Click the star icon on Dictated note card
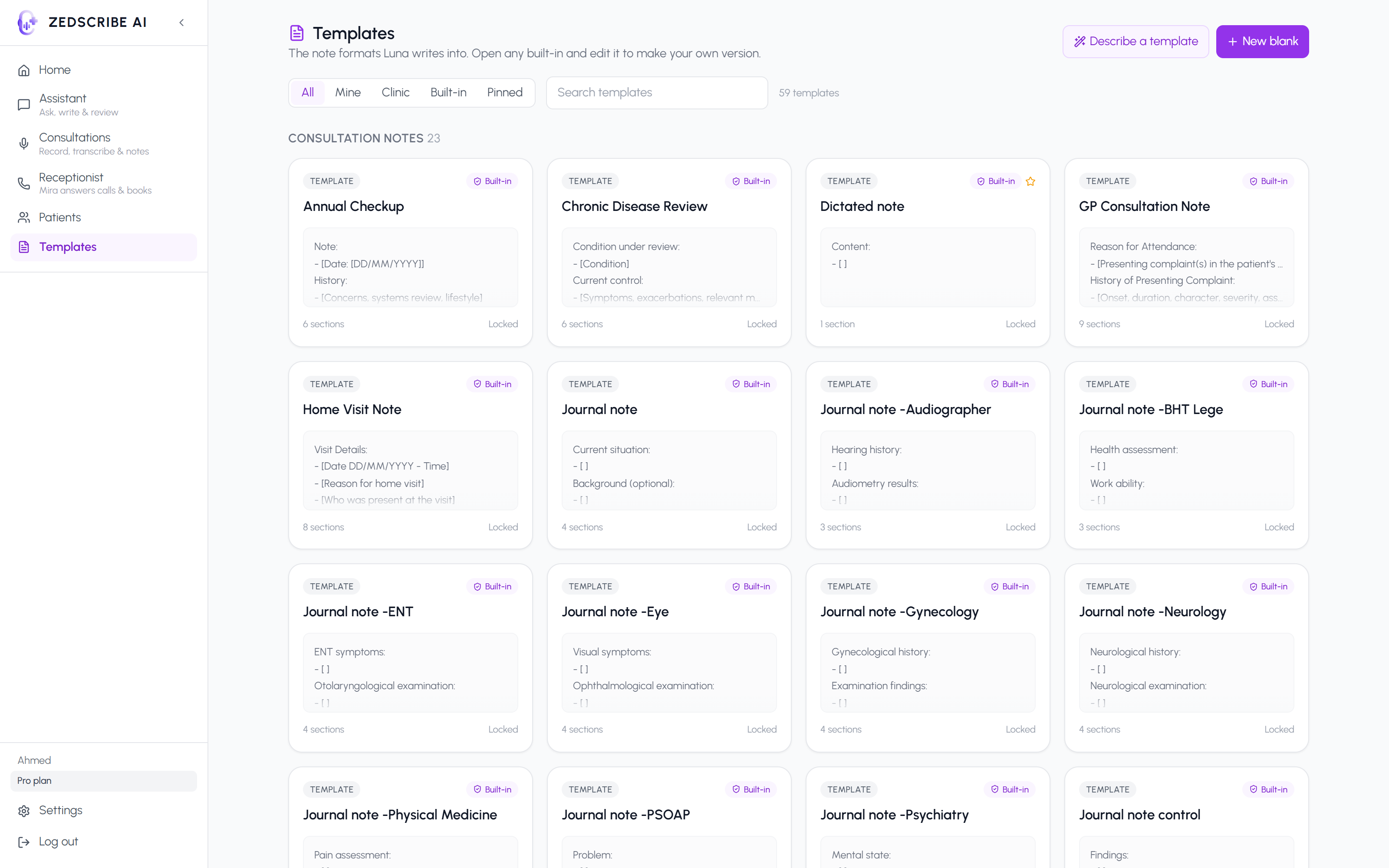 tap(1030, 181)
